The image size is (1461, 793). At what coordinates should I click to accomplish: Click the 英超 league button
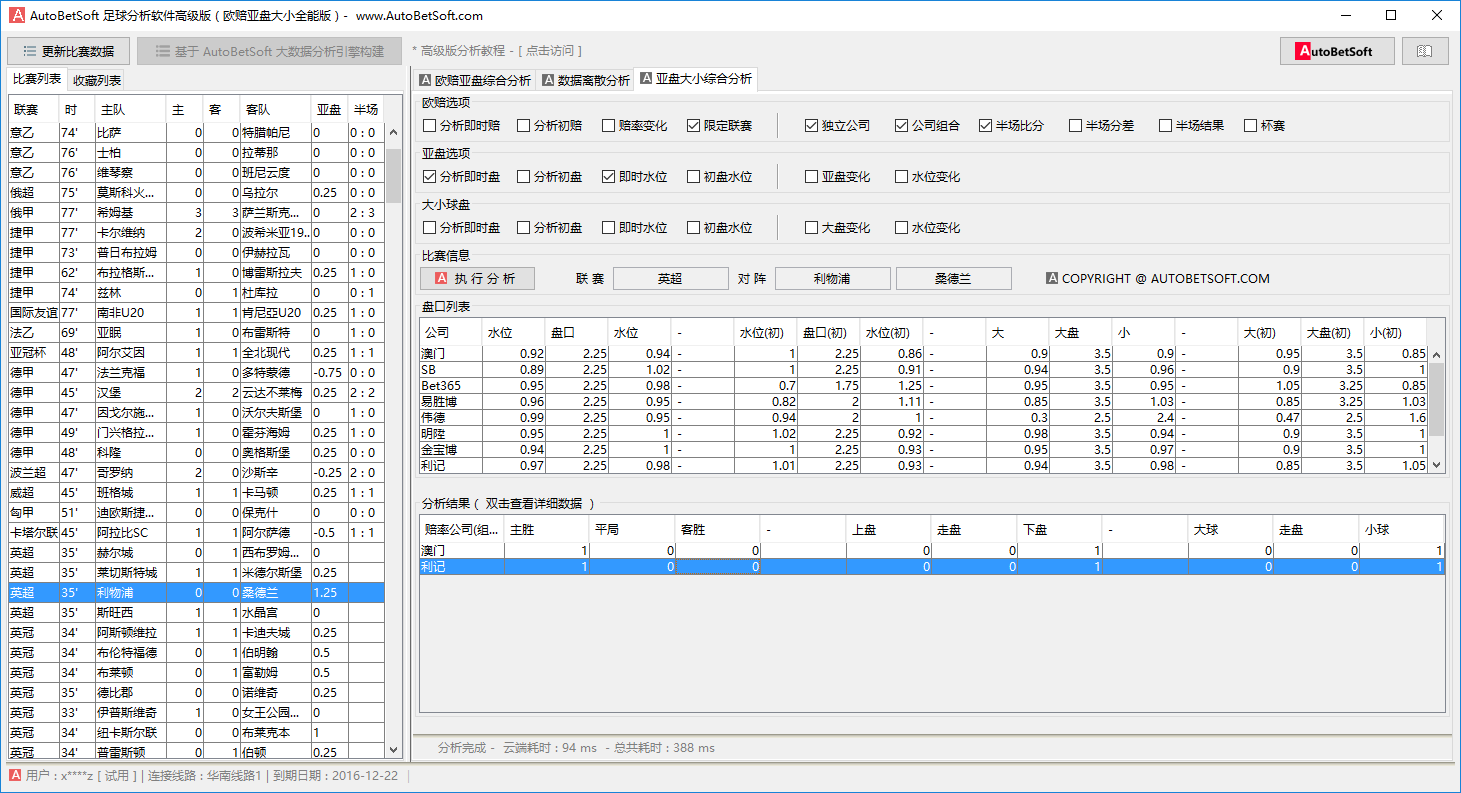pyautogui.click(x=670, y=278)
